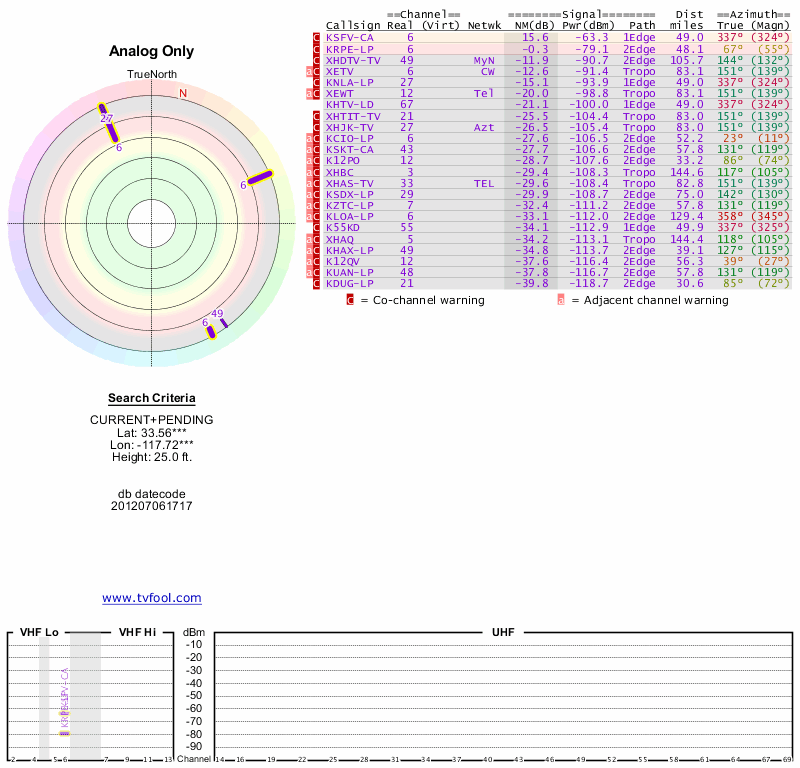Click the adjacent channel 'a' icon beside XETV
The width and height of the screenshot is (800, 768).
pyautogui.click(x=309, y=71)
